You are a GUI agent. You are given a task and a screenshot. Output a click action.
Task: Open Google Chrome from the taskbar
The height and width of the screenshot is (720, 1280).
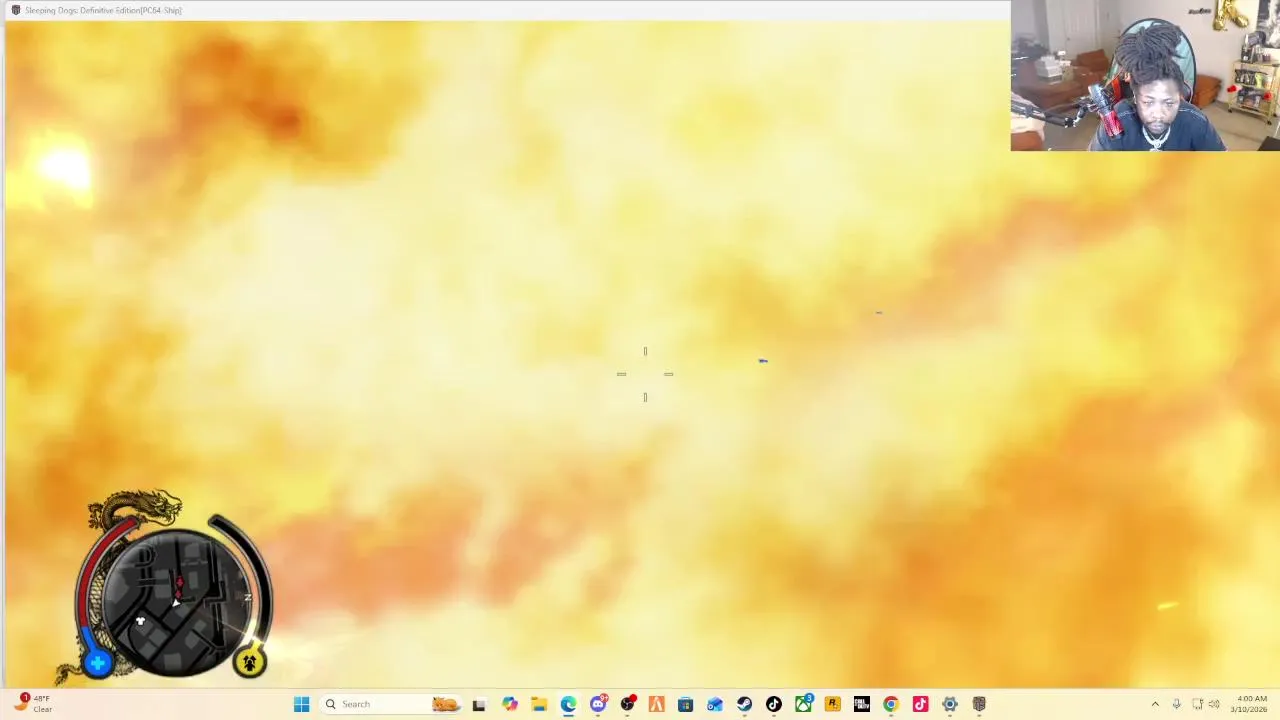click(890, 704)
